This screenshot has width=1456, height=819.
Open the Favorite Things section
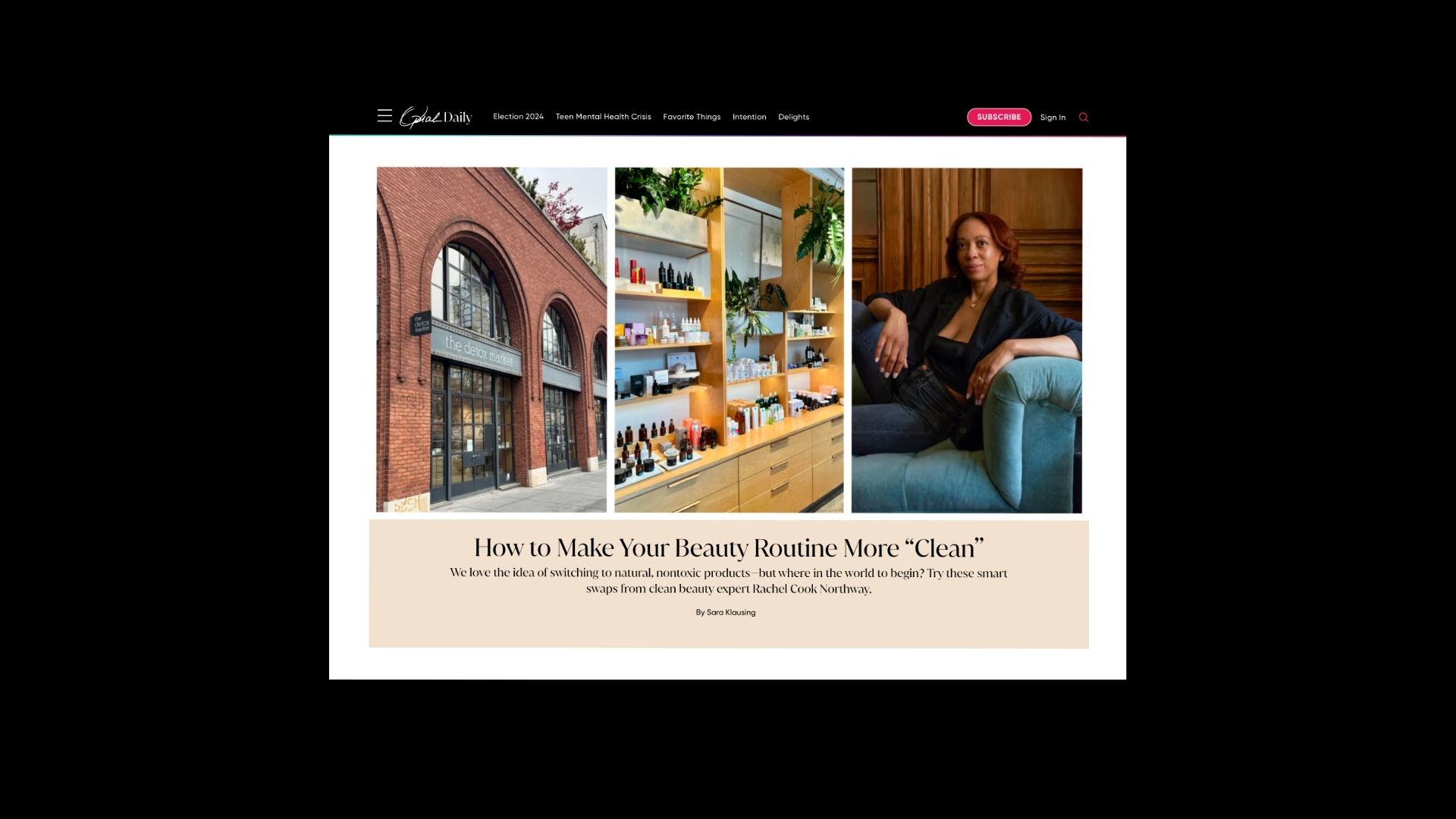(692, 117)
